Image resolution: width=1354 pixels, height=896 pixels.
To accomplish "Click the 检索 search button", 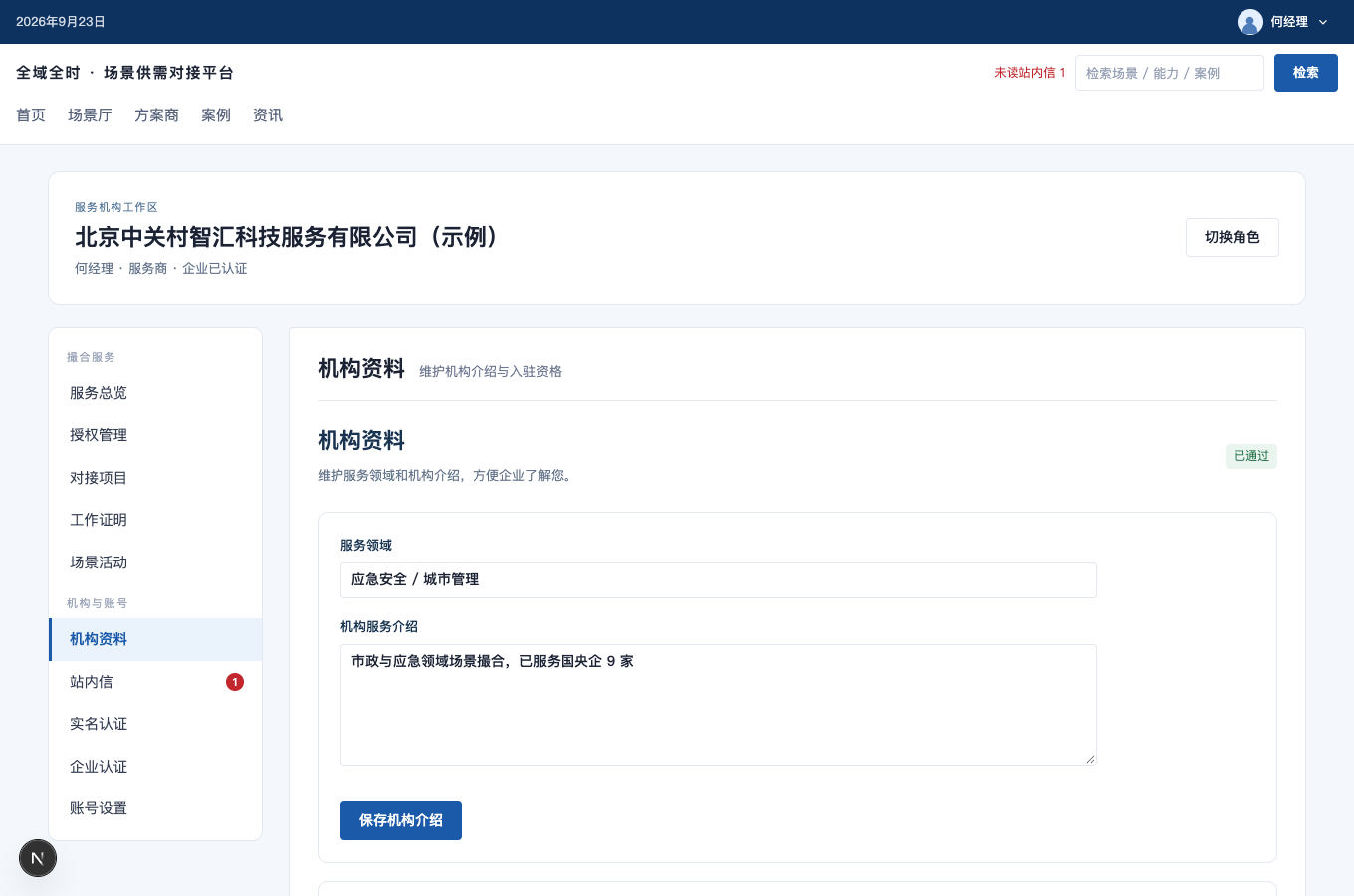I will (x=1306, y=73).
